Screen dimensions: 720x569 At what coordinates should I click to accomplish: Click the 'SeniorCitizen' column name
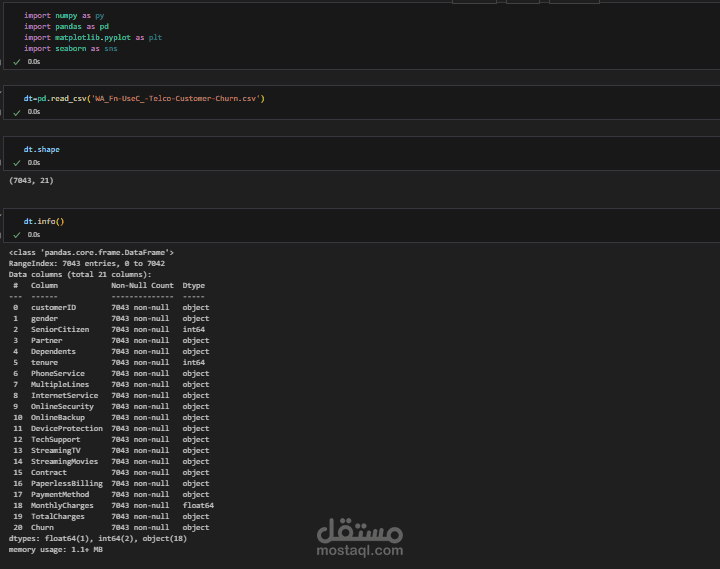pyautogui.click(x=60, y=330)
